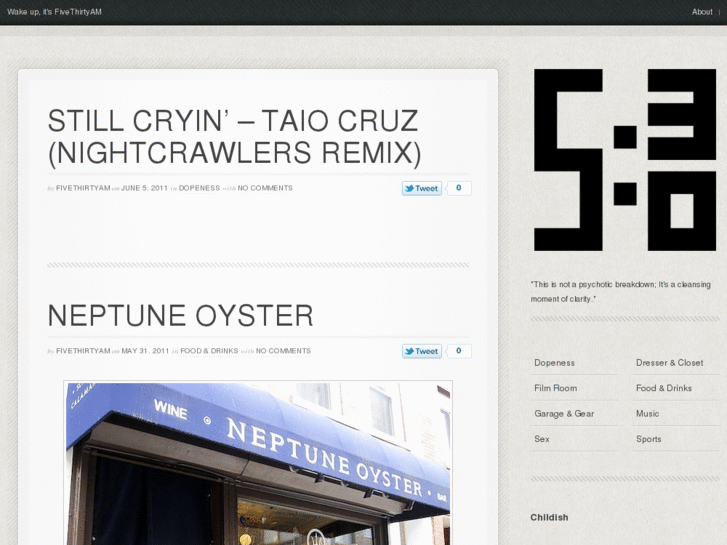The image size is (727, 545).
Task: Open NO COMMENTS link on Still Cryin' post
Action: pyautogui.click(x=265, y=188)
